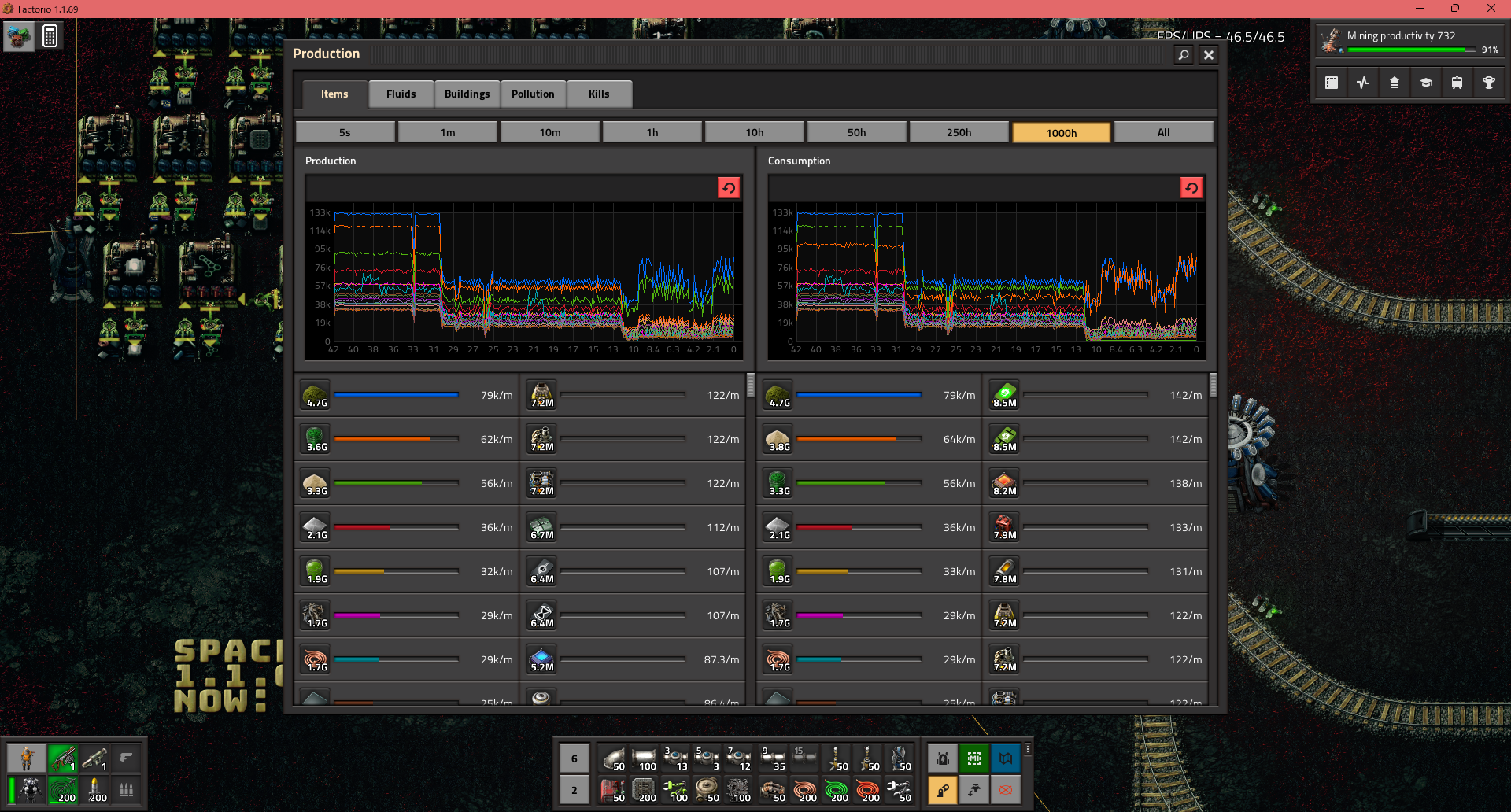
Task: Set time range to 50h
Action: [857, 132]
